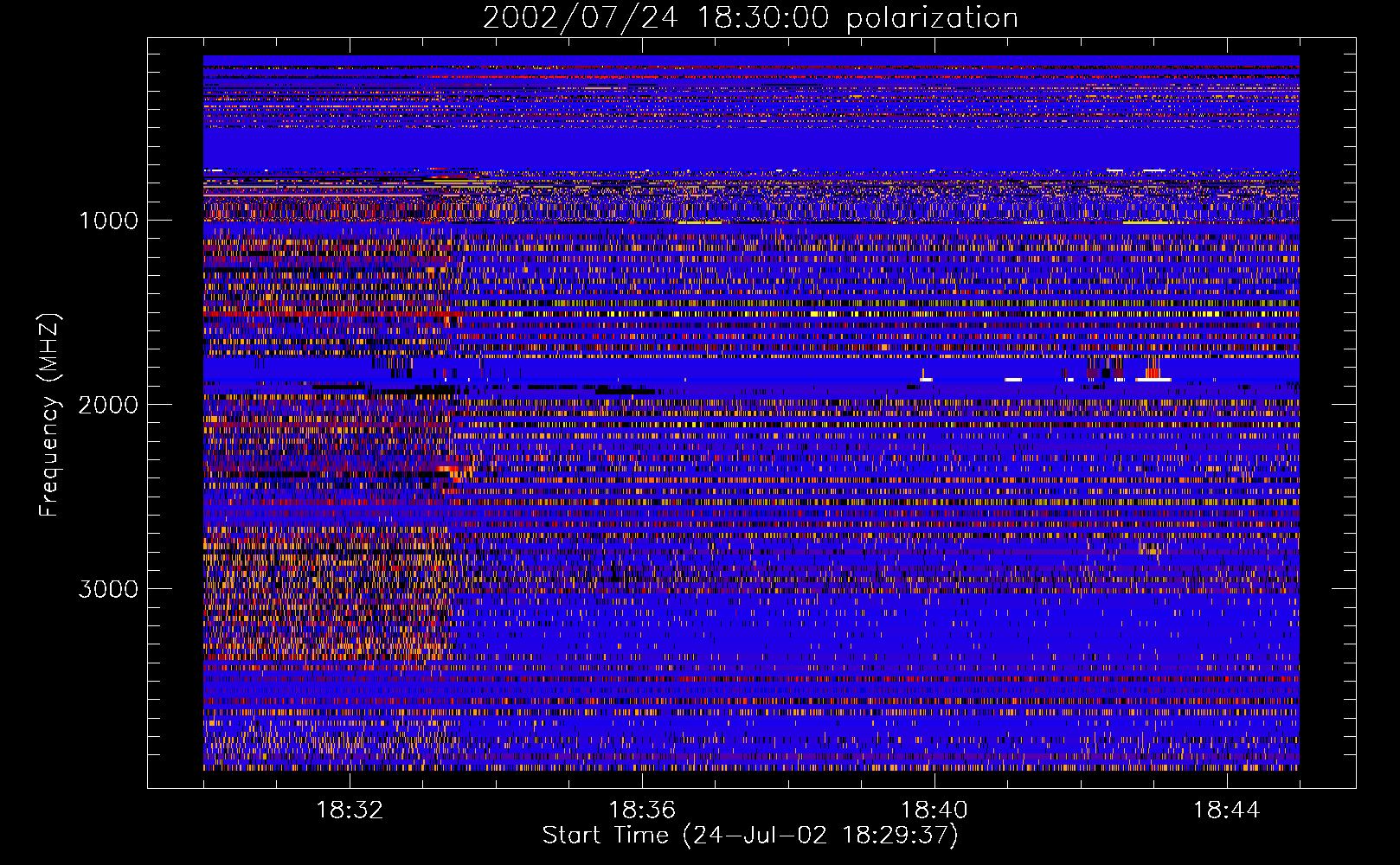Click the "Frequency (MHZ)" axis title
The width and height of the screenshot is (1400, 865).
pos(50,415)
